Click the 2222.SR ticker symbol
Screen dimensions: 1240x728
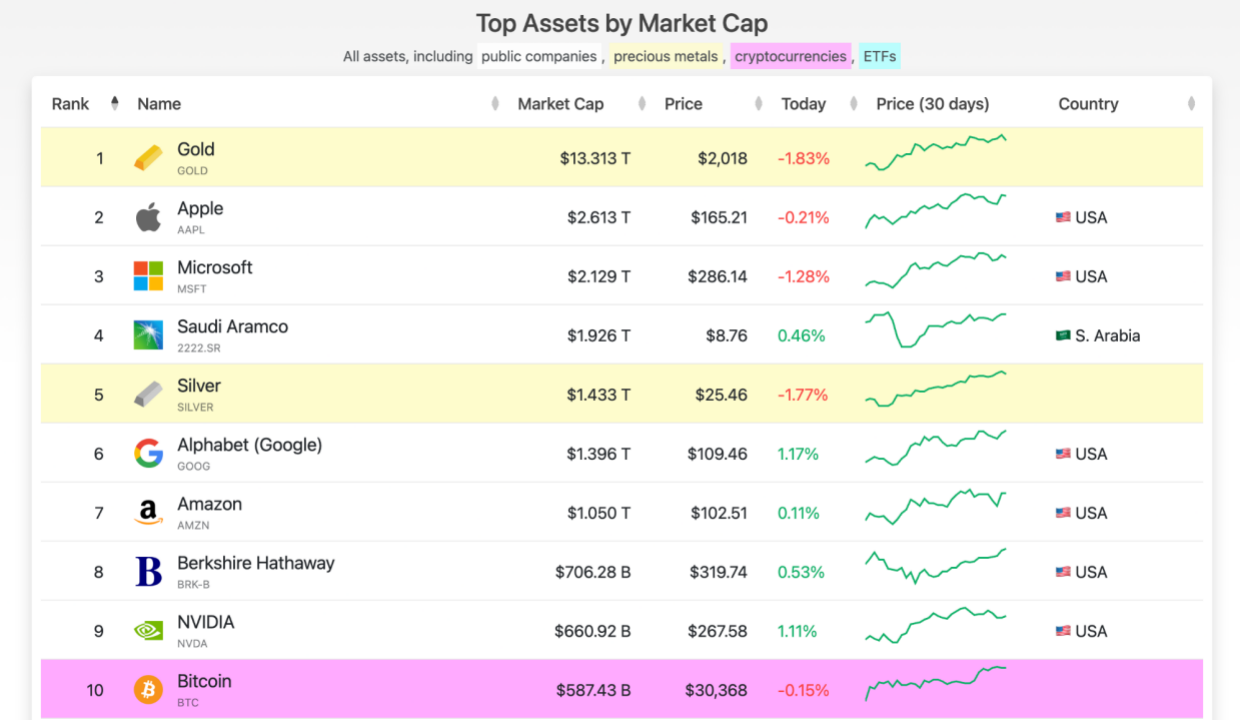[199, 348]
